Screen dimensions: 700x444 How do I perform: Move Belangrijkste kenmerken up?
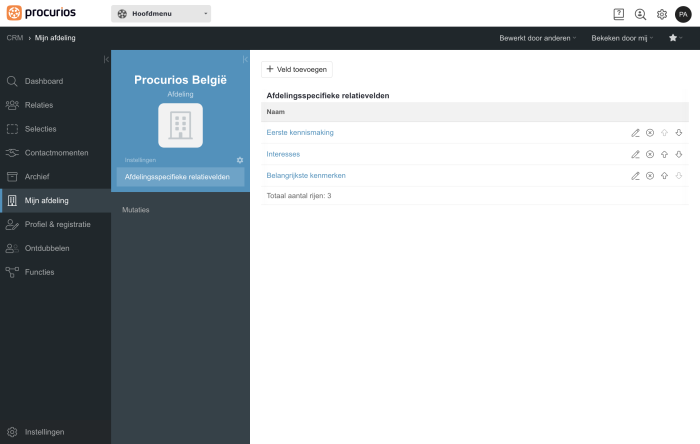click(664, 175)
